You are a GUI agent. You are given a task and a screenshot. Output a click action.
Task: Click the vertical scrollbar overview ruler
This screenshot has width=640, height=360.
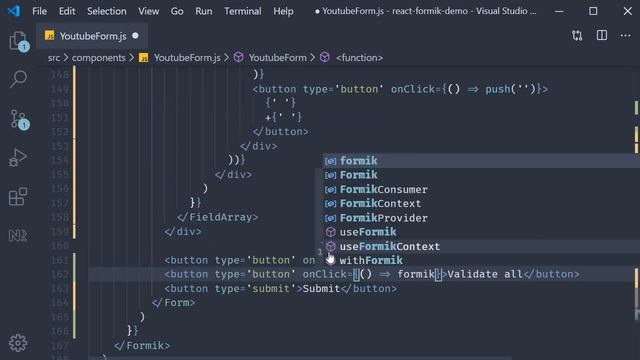click(636, 212)
